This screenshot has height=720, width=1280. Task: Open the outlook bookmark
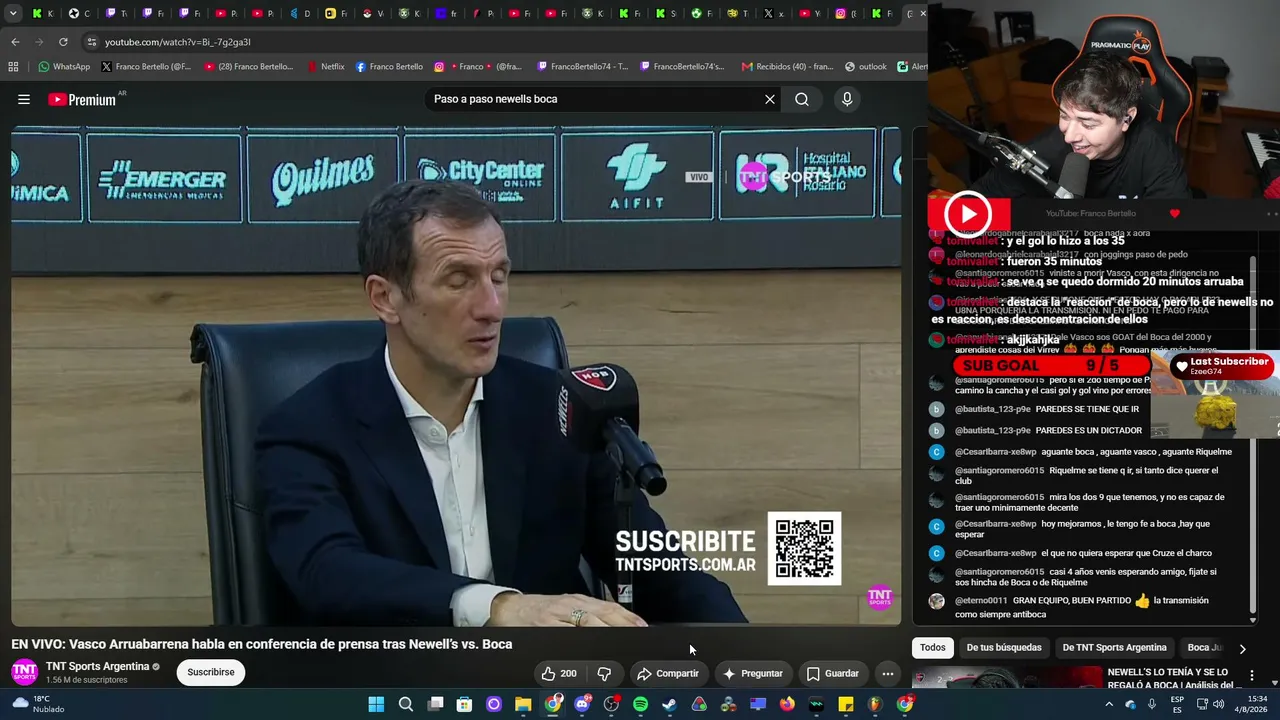tap(865, 67)
